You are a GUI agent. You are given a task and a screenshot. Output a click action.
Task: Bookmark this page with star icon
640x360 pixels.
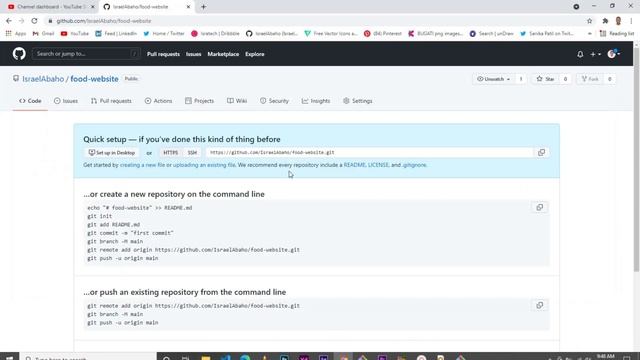pyautogui.click(x=589, y=21)
